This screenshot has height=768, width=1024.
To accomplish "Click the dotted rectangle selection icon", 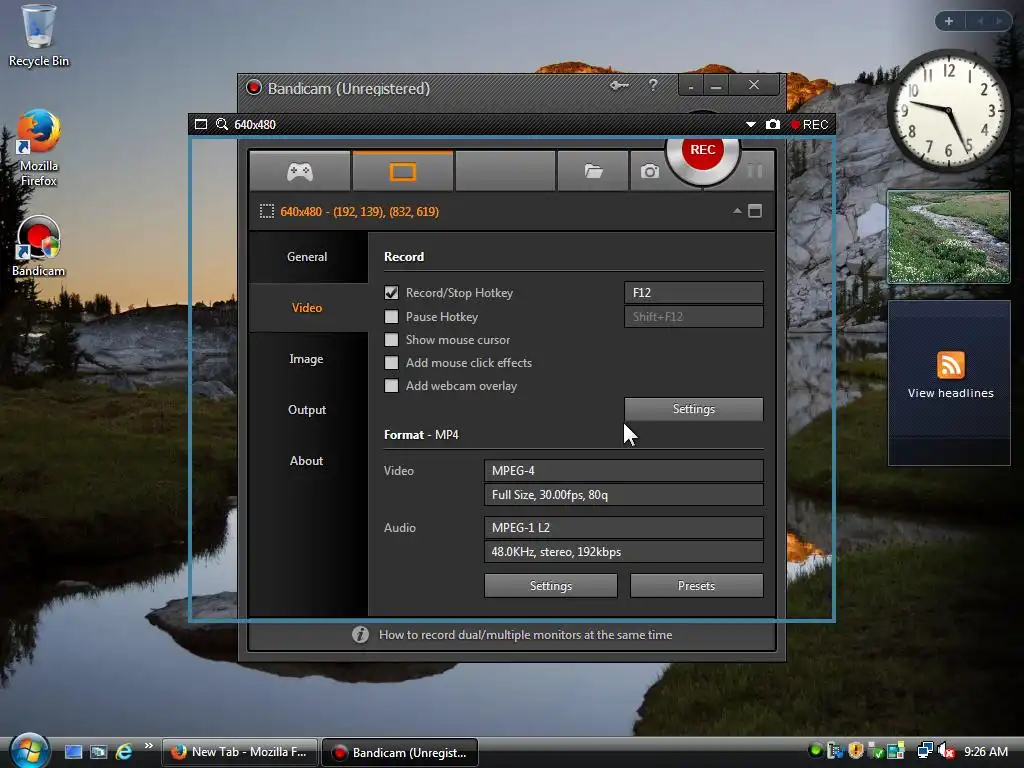I will [x=266, y=211].
